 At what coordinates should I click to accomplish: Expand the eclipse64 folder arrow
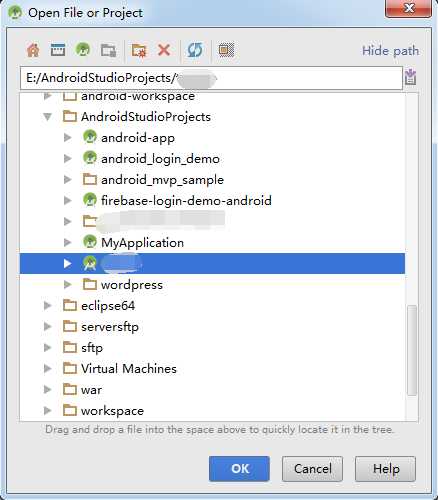tap(48, 305)
